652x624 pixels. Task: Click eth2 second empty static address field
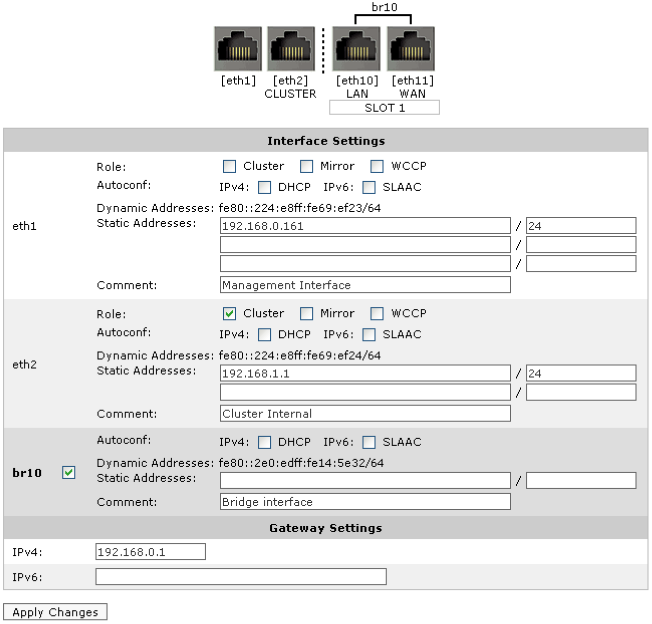pyautogui.click(x=365, y=392)
